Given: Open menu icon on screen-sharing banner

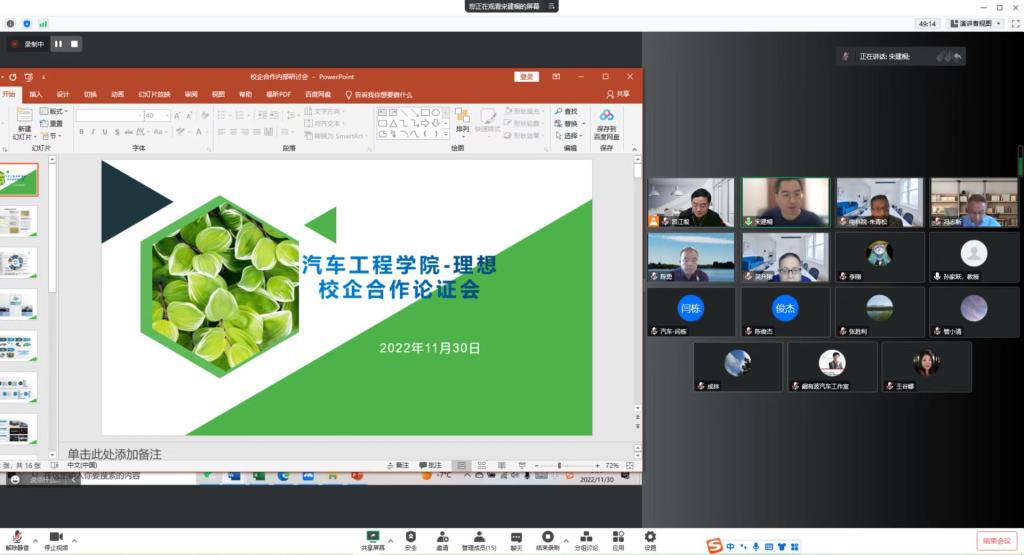Looking at the screenshot, I should coord(551,6).
